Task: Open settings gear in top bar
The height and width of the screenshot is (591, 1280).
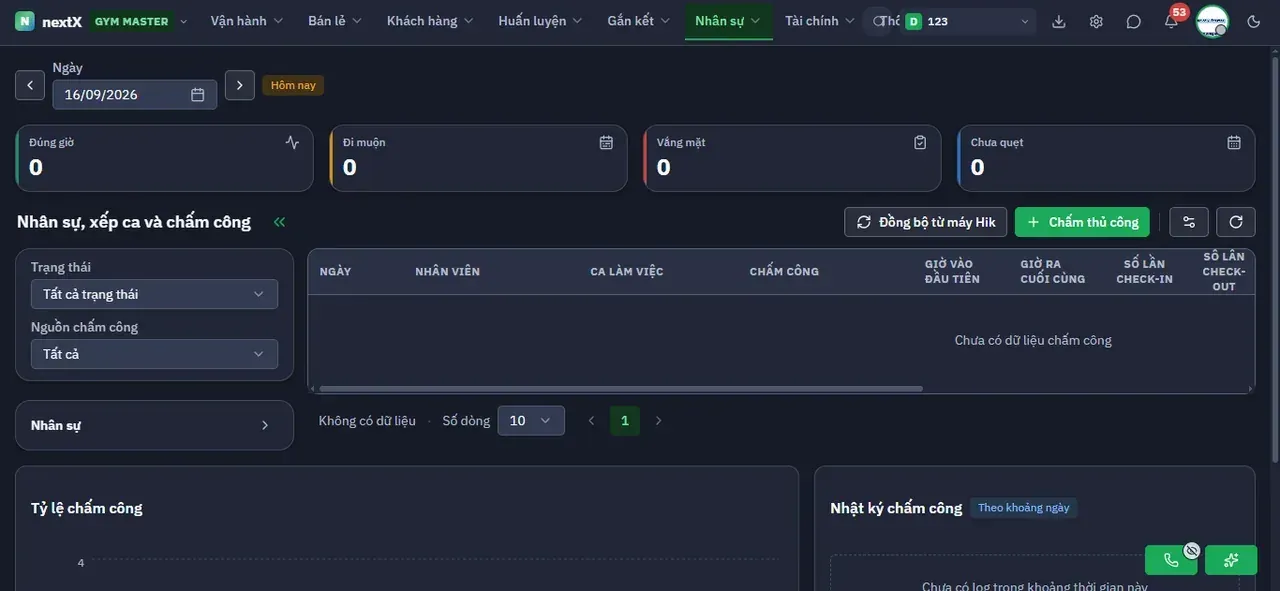Action: coord(1096,21)
